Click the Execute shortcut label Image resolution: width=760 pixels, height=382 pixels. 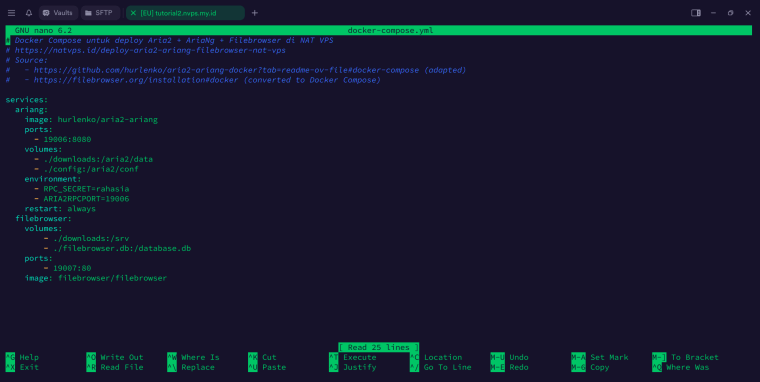pos(360,357)
